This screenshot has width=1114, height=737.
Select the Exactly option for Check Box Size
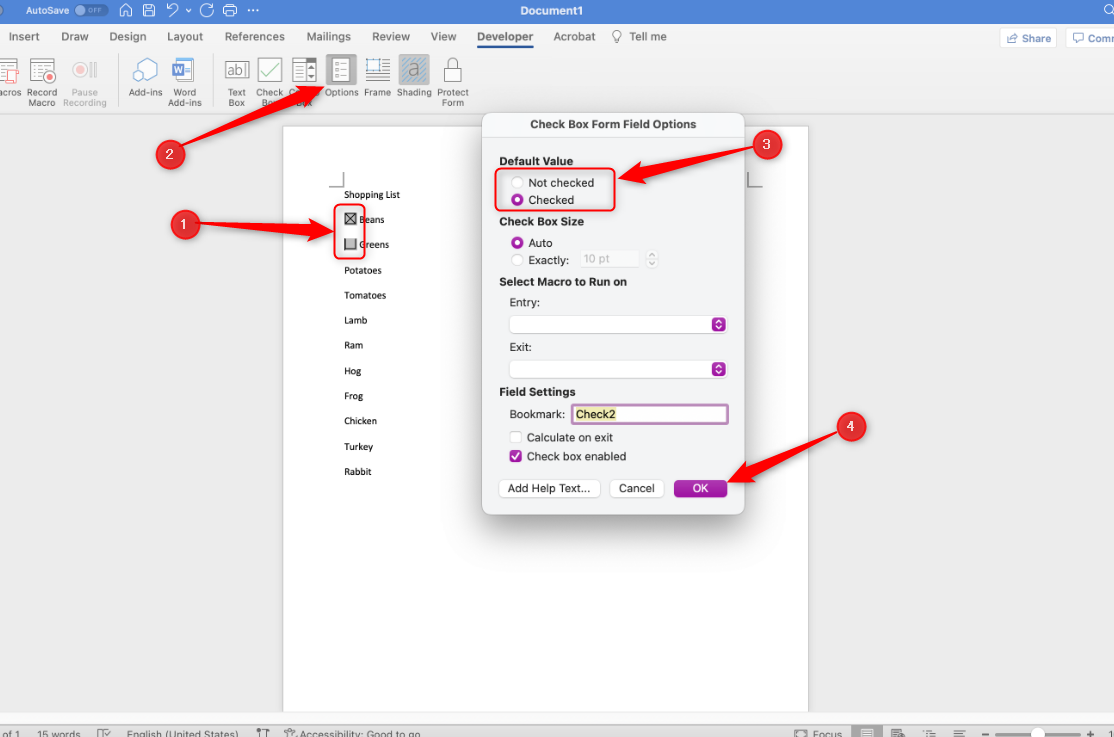pos(516,260)
